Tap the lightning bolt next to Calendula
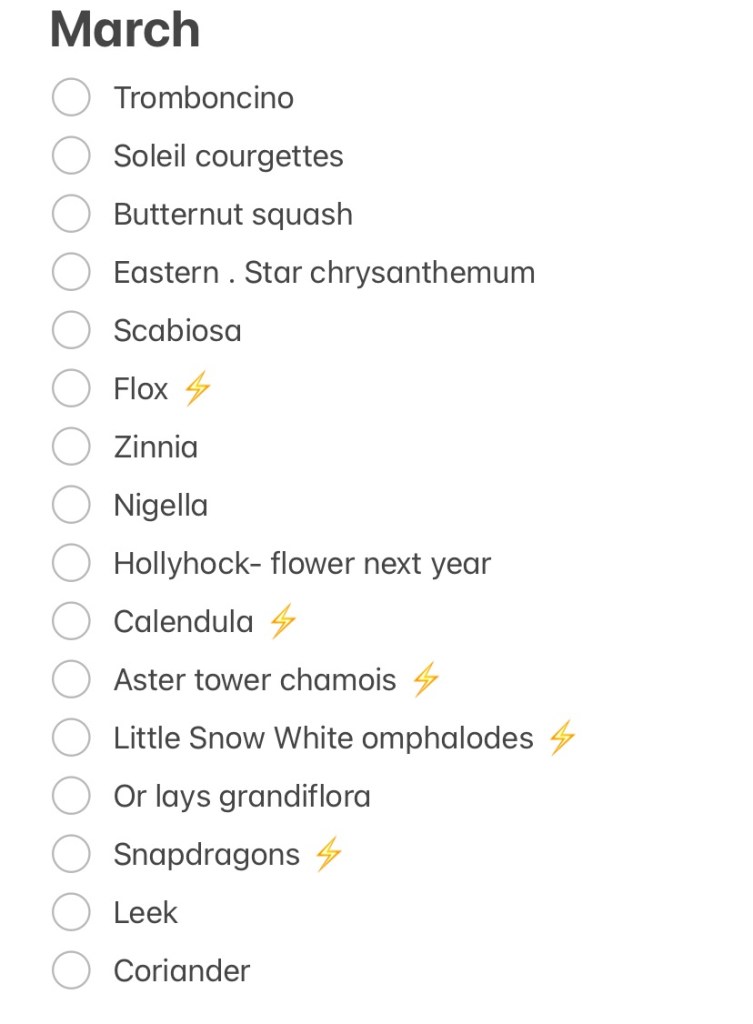 coord(283,622)
